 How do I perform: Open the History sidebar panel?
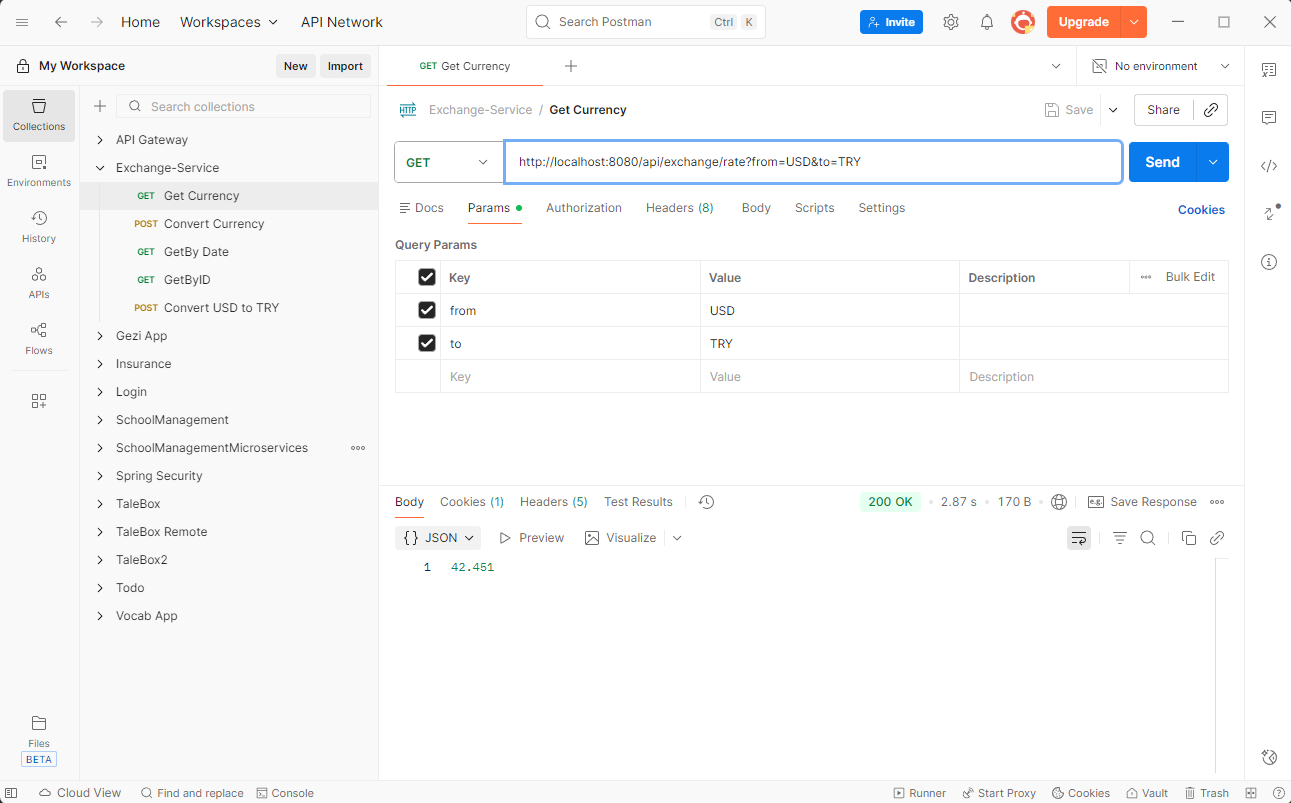(x=39, y=226)
